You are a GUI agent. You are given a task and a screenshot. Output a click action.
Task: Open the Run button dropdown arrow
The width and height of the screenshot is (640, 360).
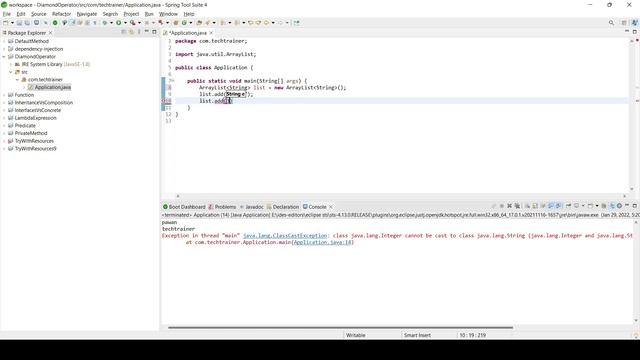tap(125, 23)
